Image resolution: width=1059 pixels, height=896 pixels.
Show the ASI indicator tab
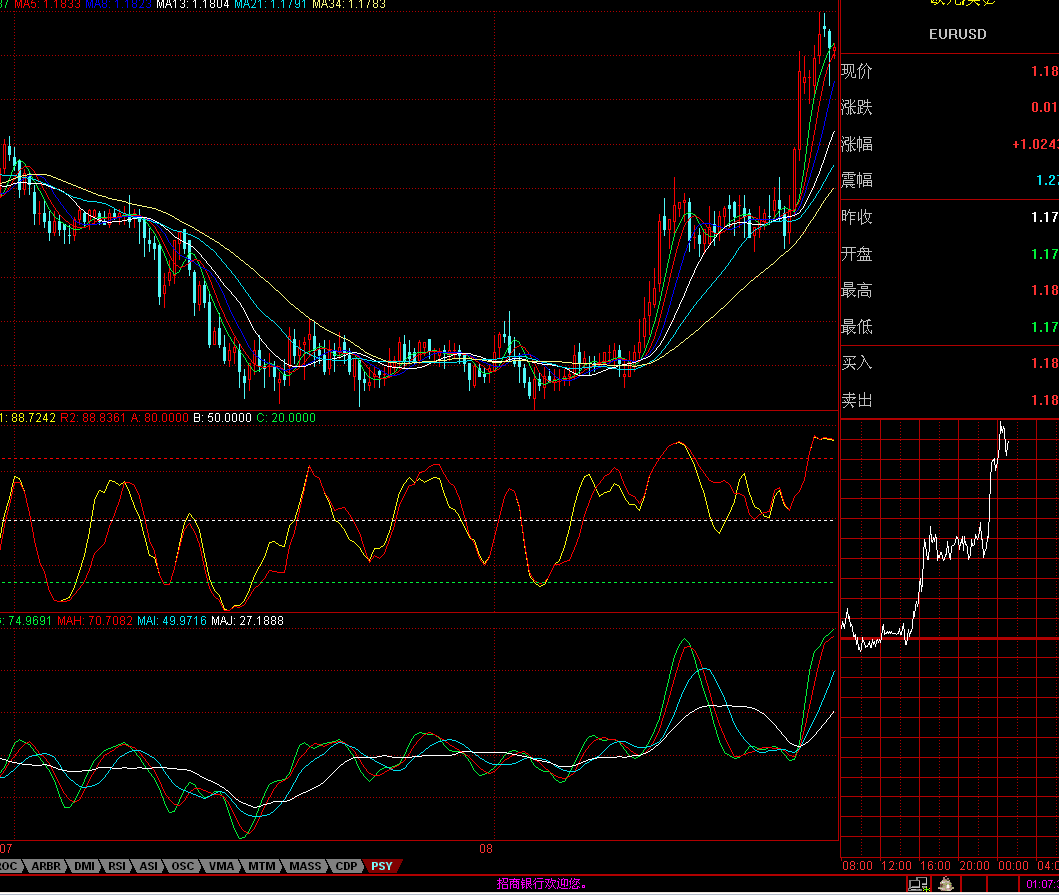coord(148,866)
